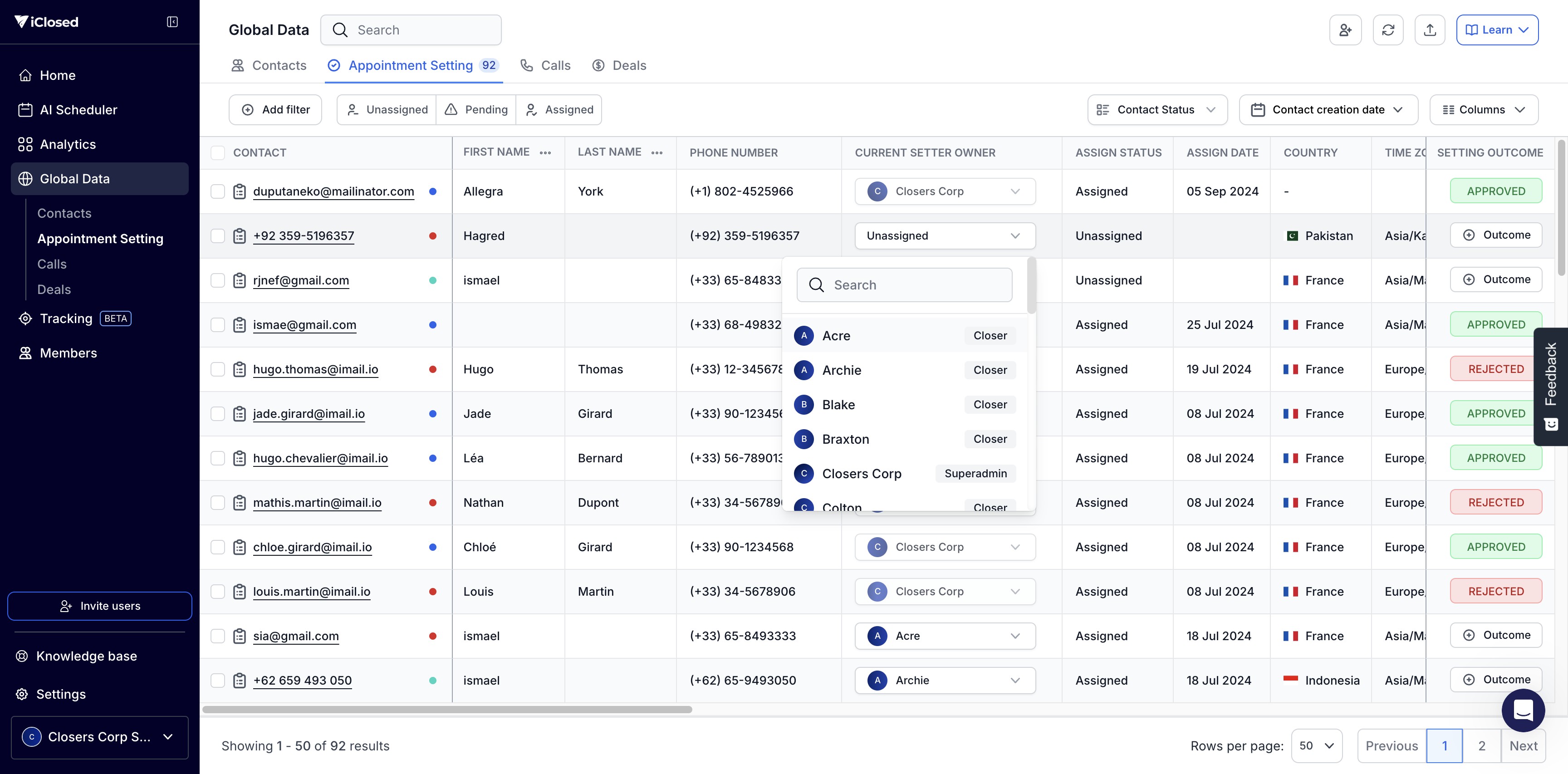Open Last Name column options dots
The width and height of the screenshot is (1568, 774).
point(657,153)
